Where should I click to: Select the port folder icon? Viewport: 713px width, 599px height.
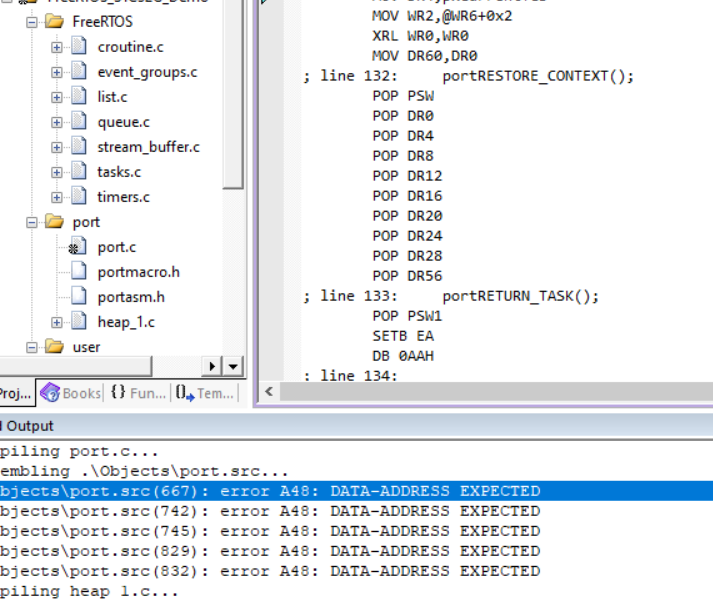point(54,221)
